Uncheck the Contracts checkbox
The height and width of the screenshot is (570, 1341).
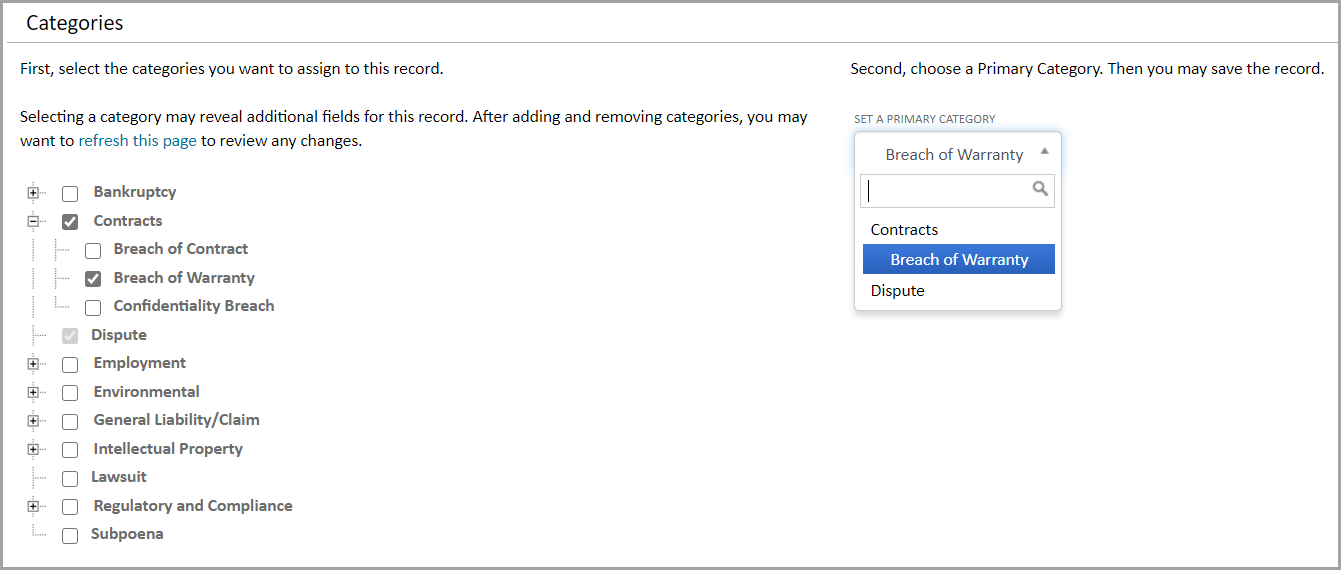click(x=70, y=222)
